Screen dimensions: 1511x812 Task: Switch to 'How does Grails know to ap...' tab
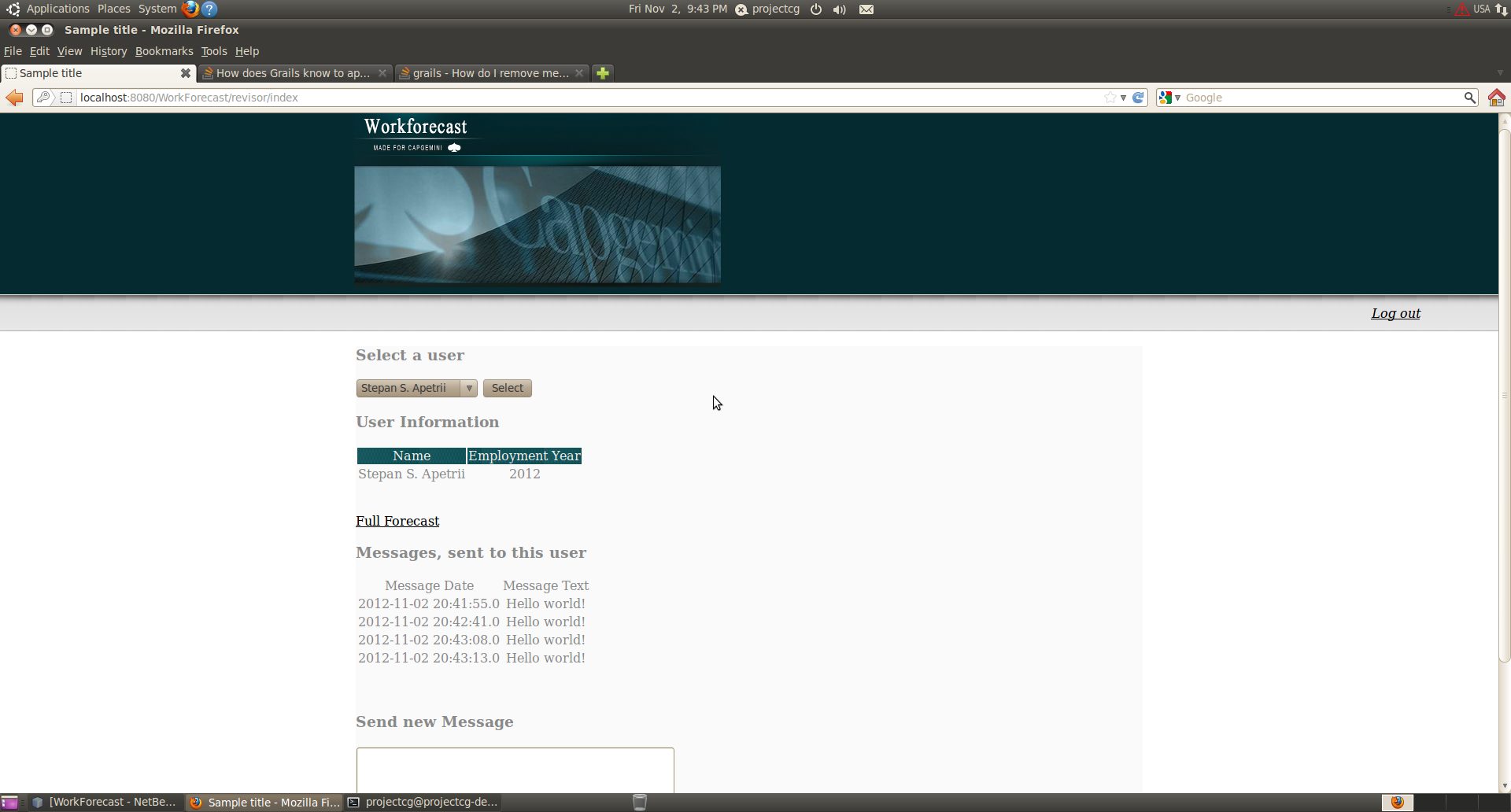pos(295,73)
